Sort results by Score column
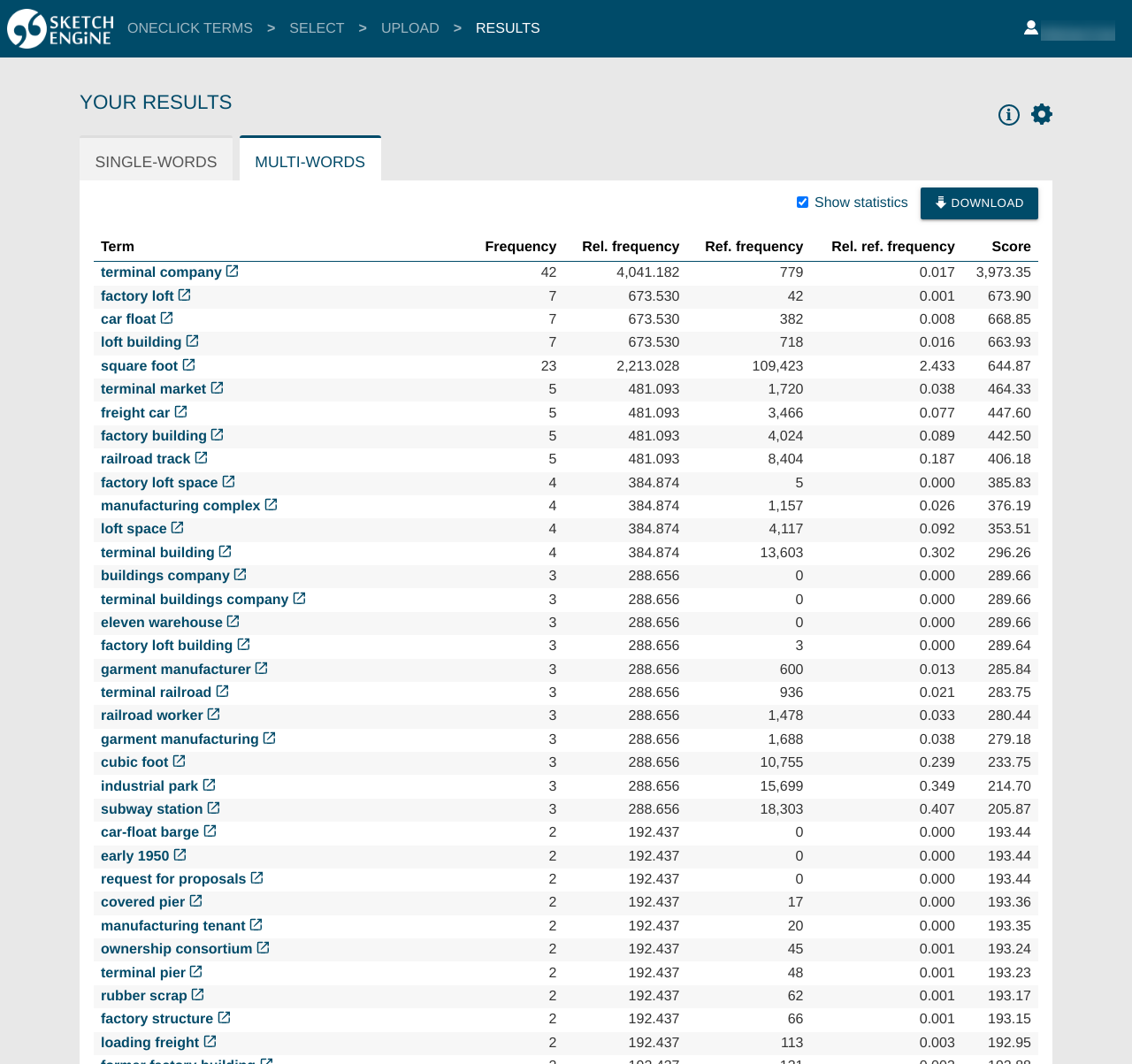Viewport: 1132px width, 1064px height. tap(1011, 246)
